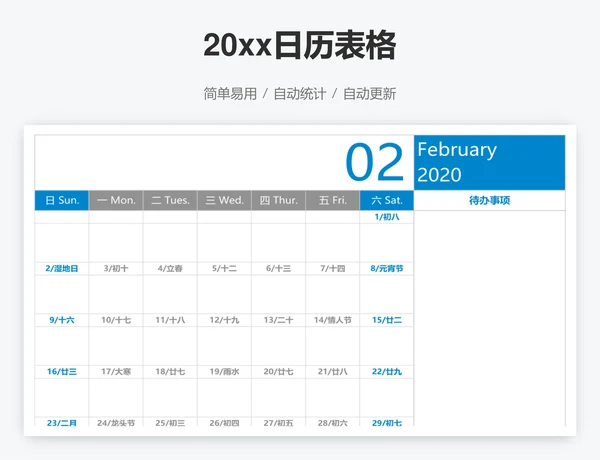
Task: Click the 二 Tues. column header
Action: point(170,200)
